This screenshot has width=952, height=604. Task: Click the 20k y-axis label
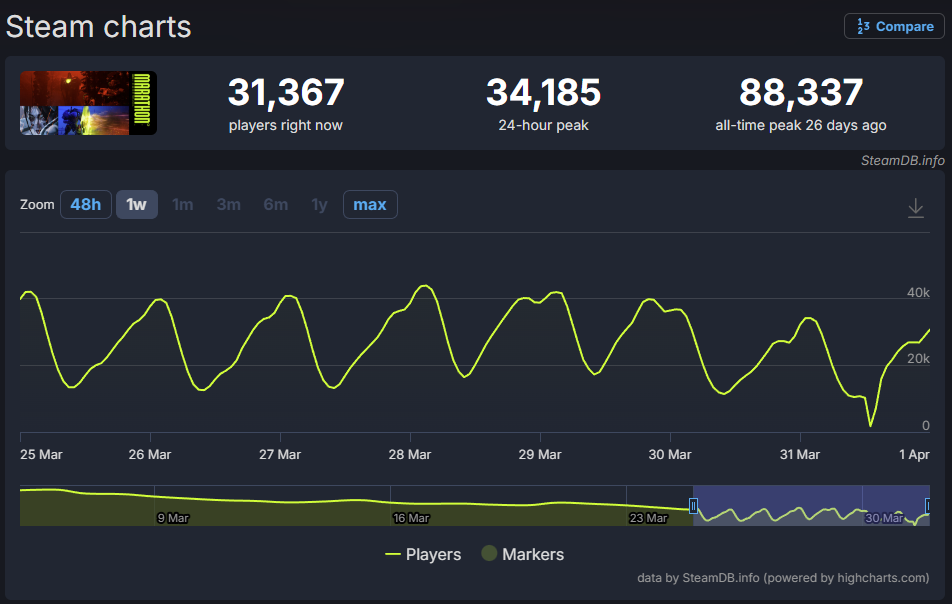pyautogui.click(x=918, y=359)
